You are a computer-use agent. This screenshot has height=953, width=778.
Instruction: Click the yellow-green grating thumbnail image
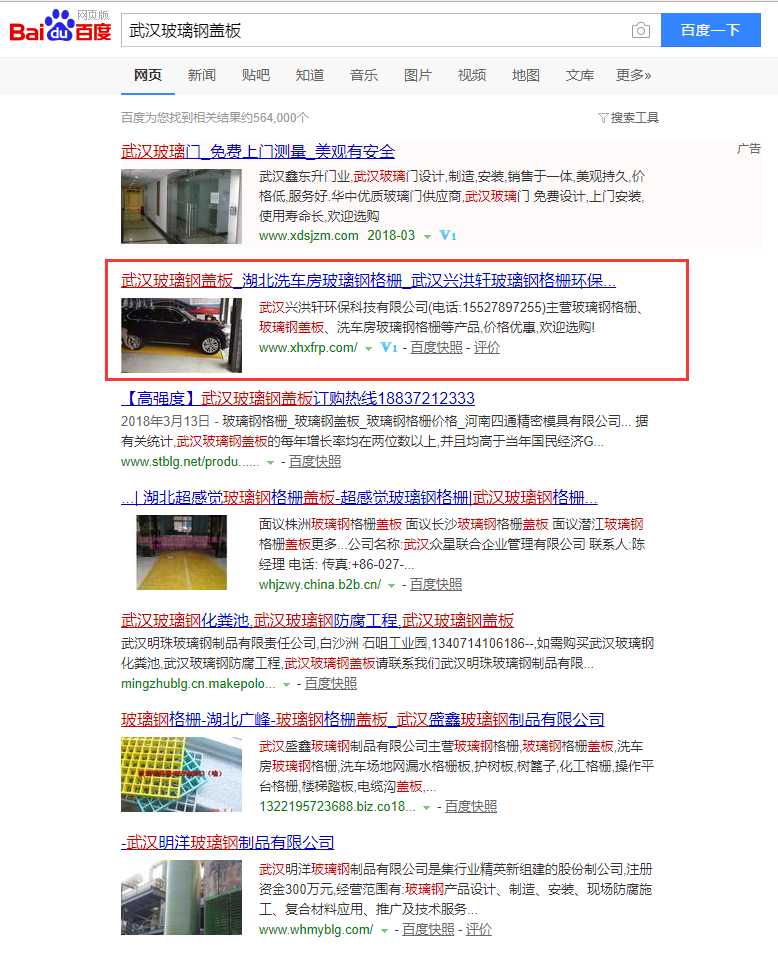(x=181, y=774)
